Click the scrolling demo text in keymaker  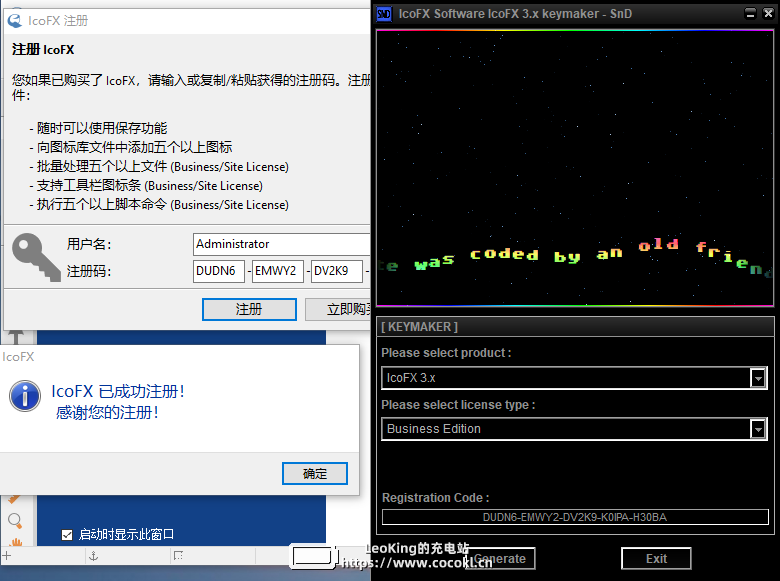pyautogui.click(x=575, y=256)
